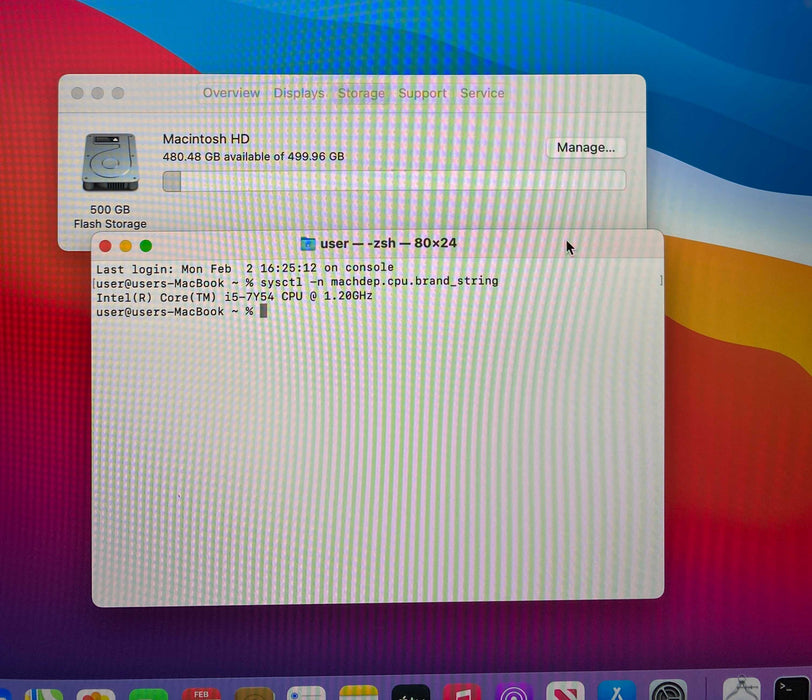Screen dimensions: 812x700
Task: Click the 'Intel(R) Core(TM) i5-7Y54' output line
Action: (234, 297)
